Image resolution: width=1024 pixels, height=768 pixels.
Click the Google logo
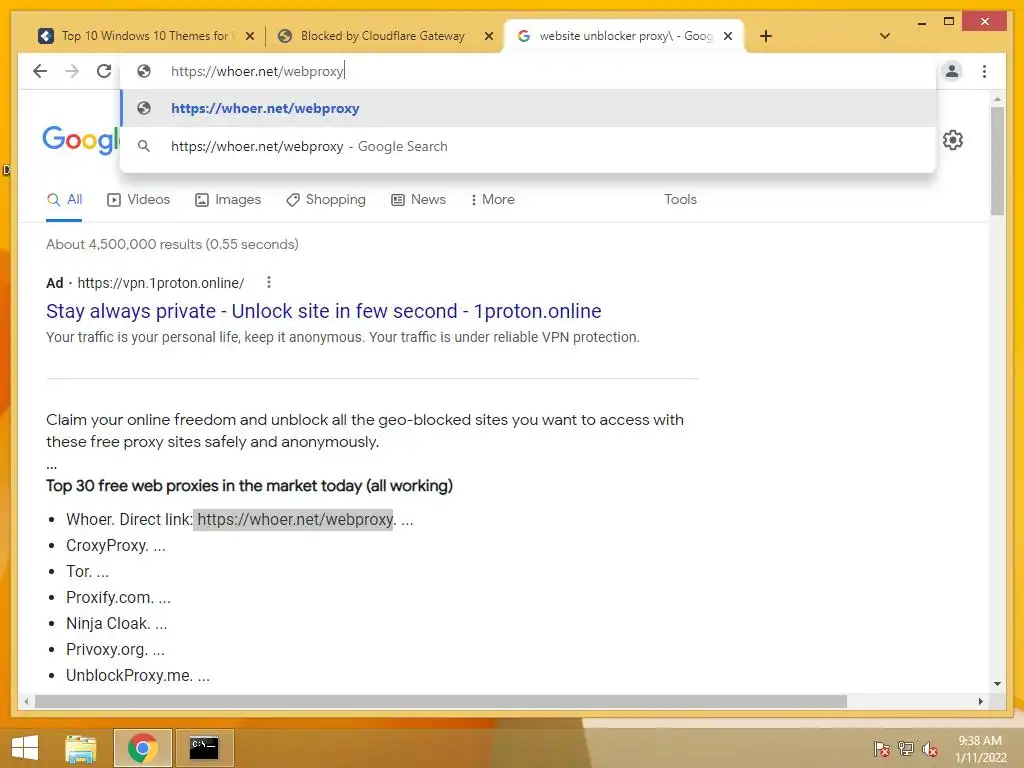coord(81,140)
